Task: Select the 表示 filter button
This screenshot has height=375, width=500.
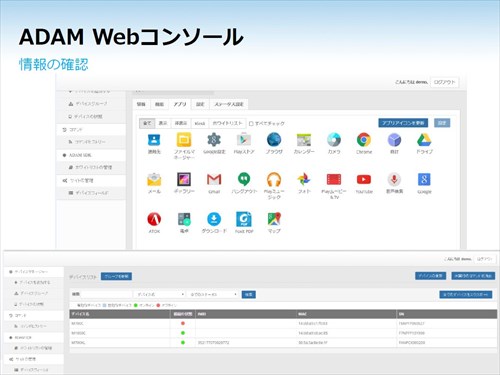Action: click(163, 123)
